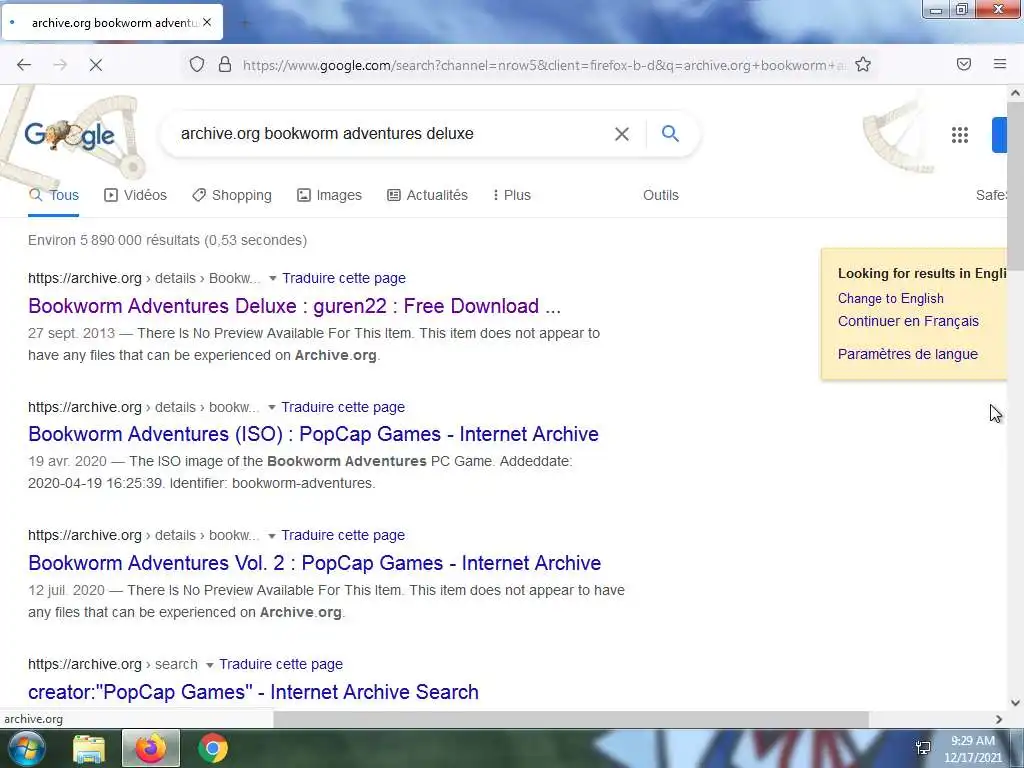This screenshot has height=768, width=1024.
Task: Switch to the Images tab
Action: pyautogui.click(x=329, y=195)
